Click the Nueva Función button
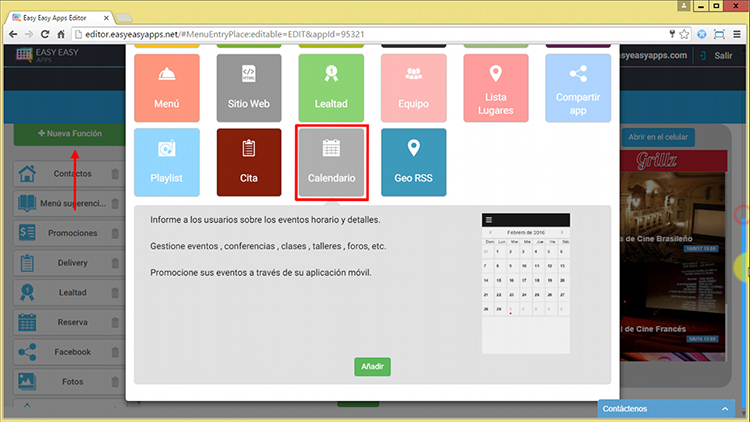The image size is (750, 422). coord(70,134)
